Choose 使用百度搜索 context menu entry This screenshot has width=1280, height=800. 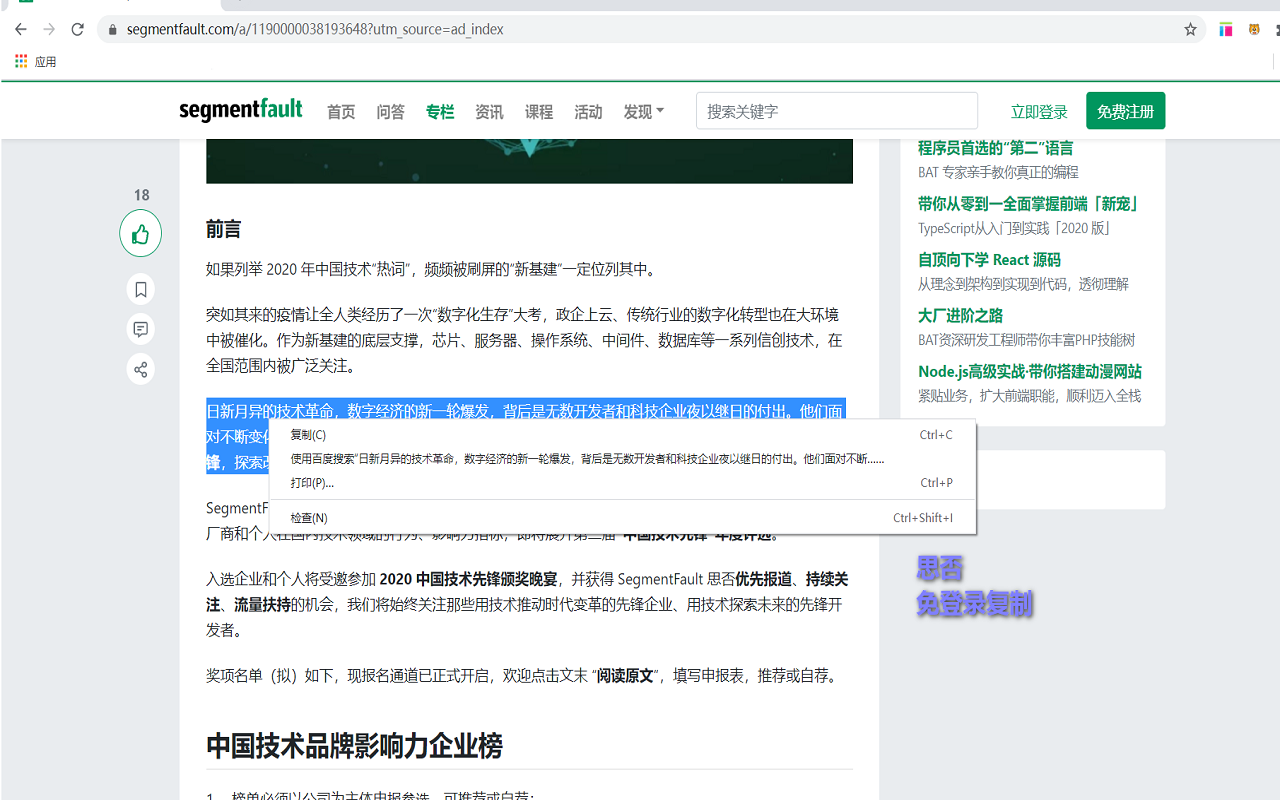(x=622, y=459)
